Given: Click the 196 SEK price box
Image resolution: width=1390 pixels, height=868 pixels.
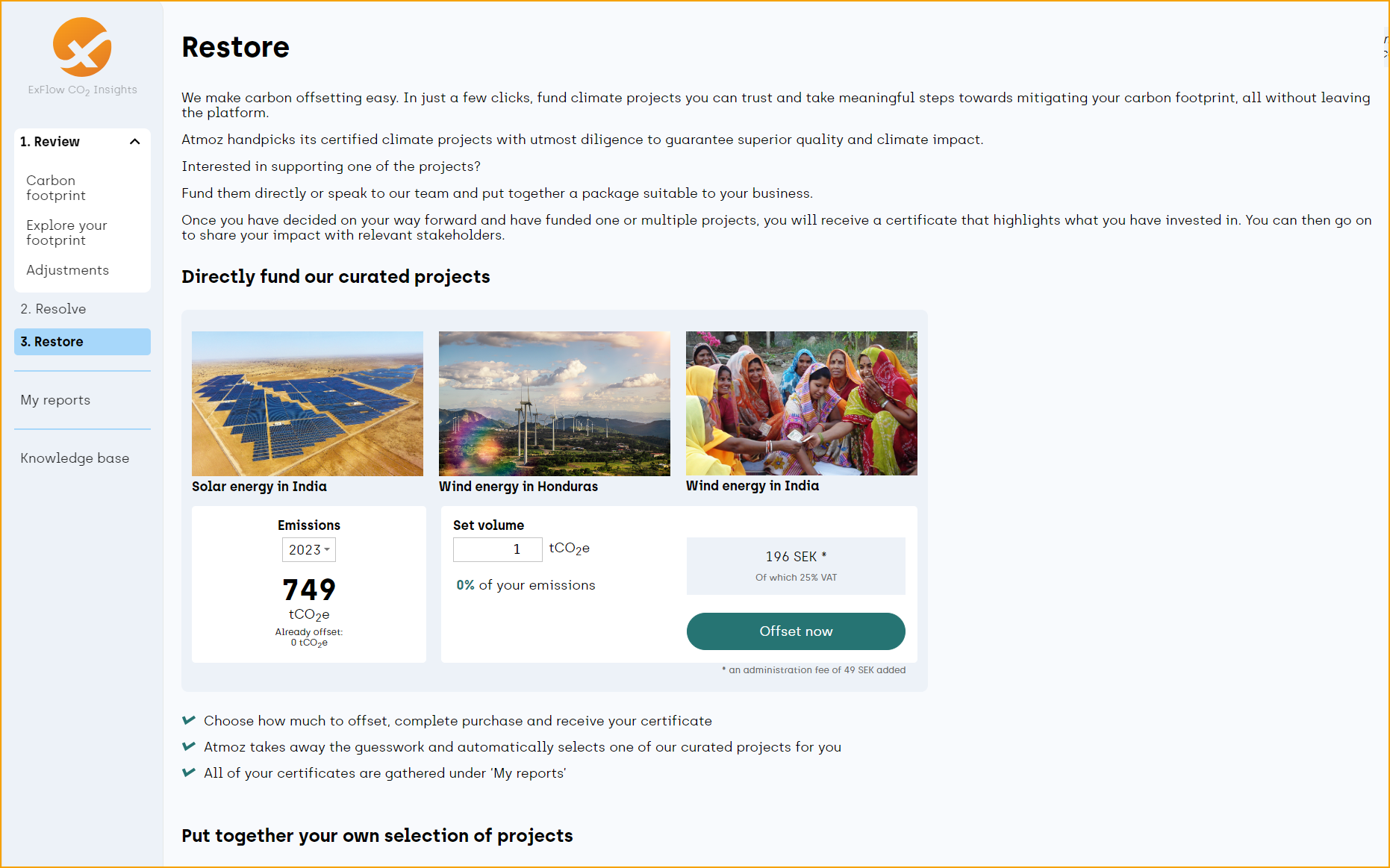Looking at the screenshot, I should tap(796, 566).
